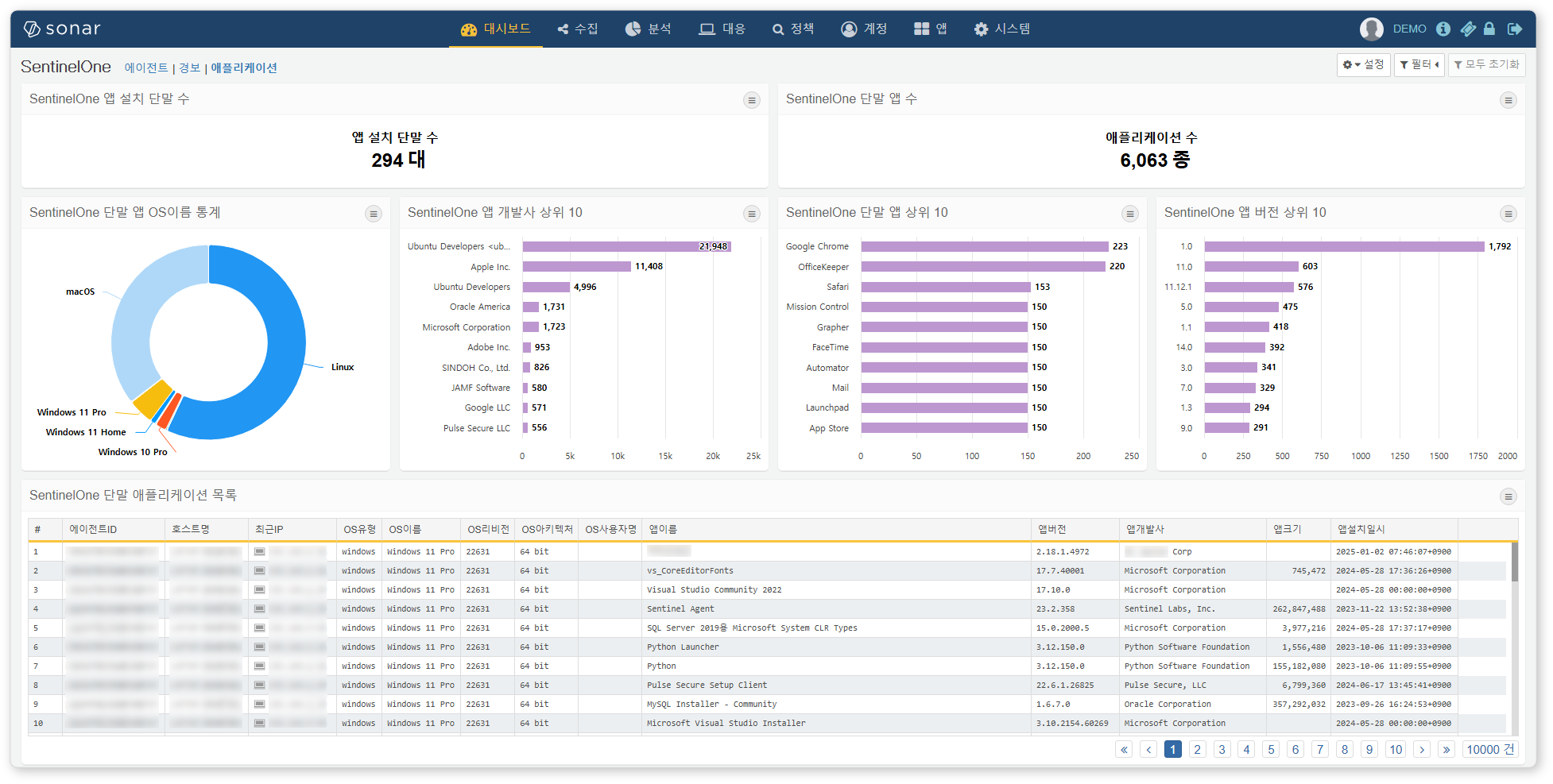The height and width of the screenshot is (784, 1553).
Task: Open menu icon of 앱 설치 단말 수 panel
Action: [751, 100]
